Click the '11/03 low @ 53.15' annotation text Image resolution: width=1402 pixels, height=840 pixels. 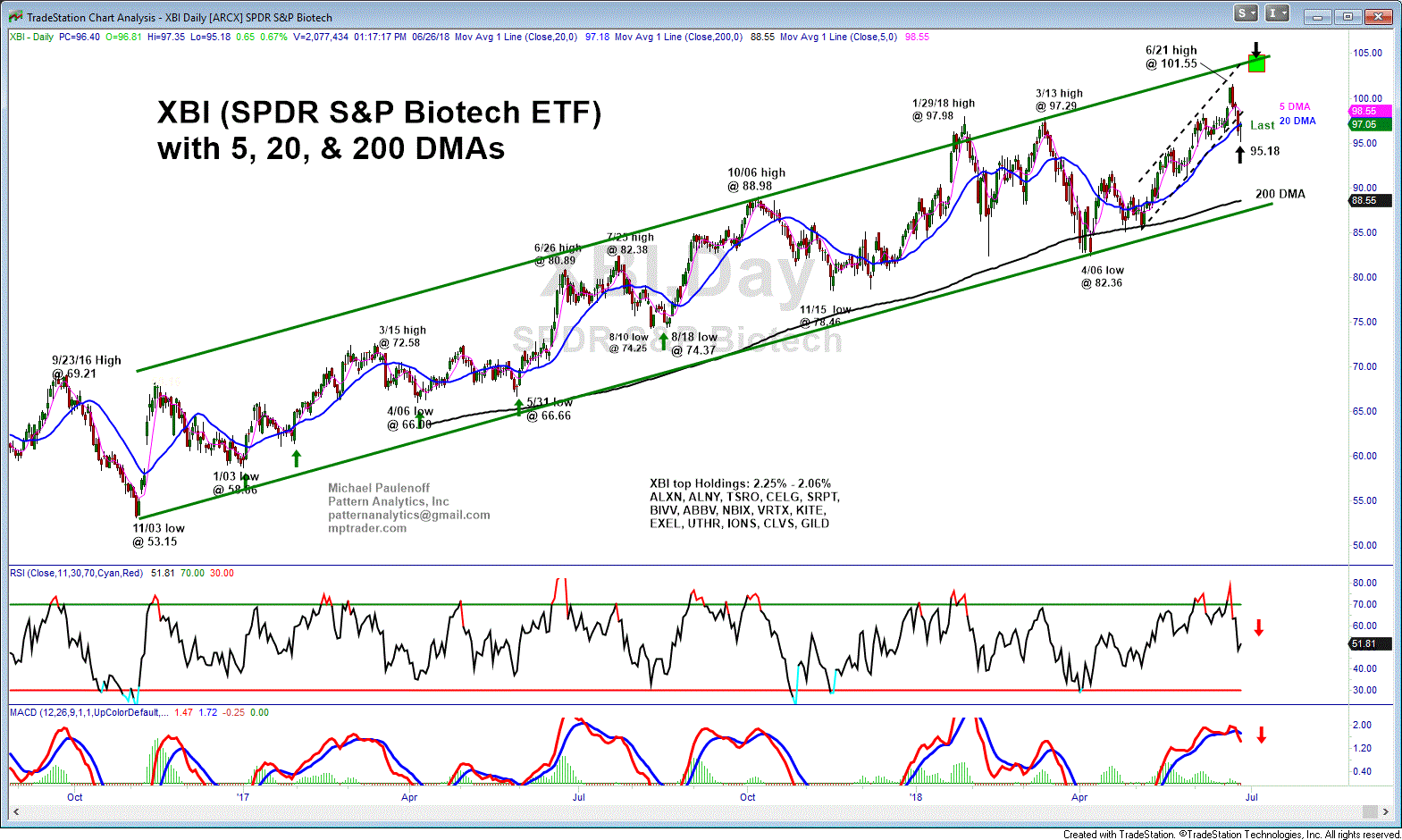coord(159,534)
